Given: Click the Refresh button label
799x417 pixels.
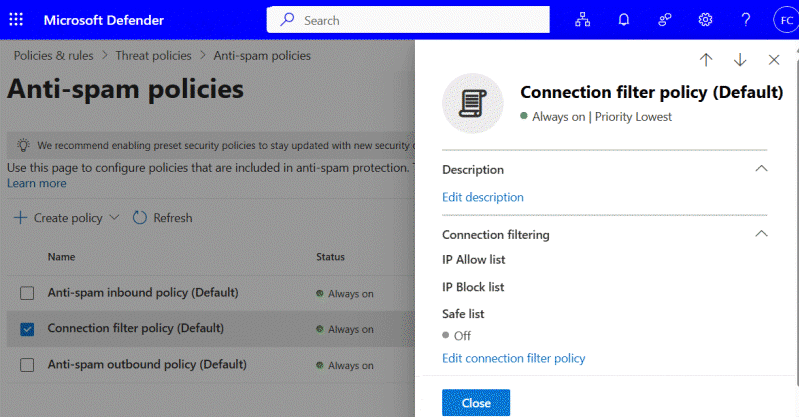Looking at the screenshot, I should 173,218.
